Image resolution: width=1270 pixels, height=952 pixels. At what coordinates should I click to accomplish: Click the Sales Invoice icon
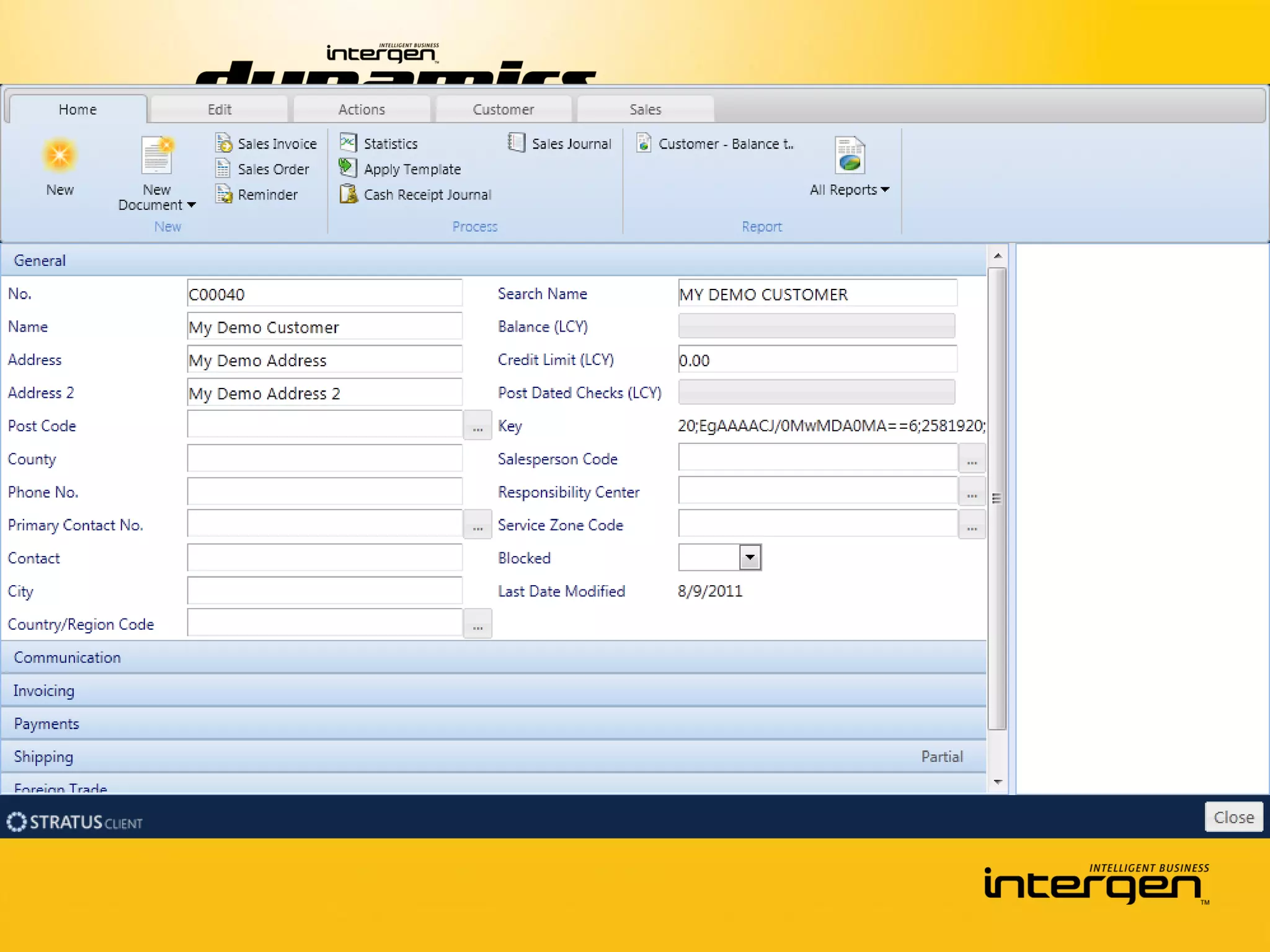click(223, 143)
